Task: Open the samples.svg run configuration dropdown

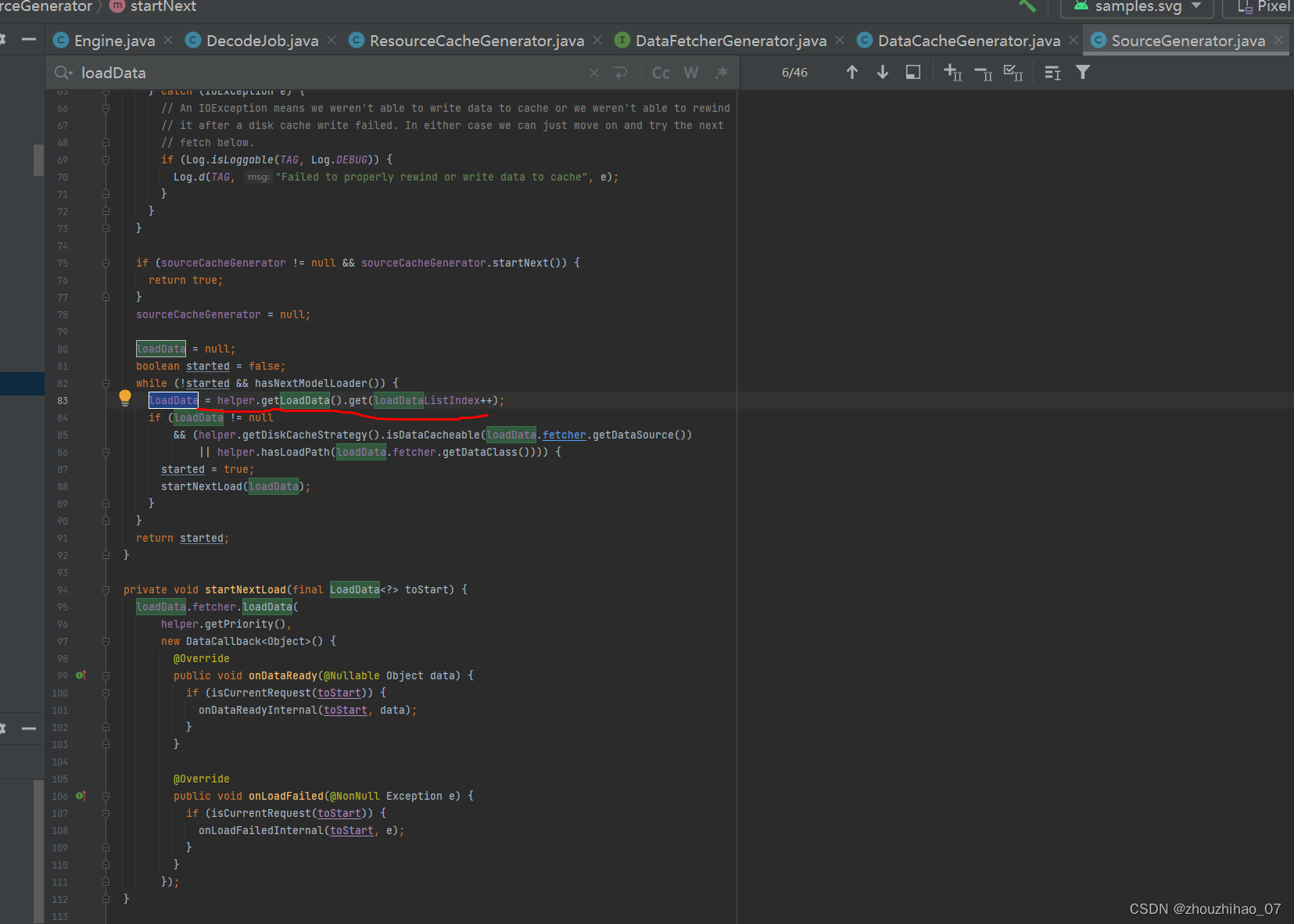Action: coord(1137,7)
